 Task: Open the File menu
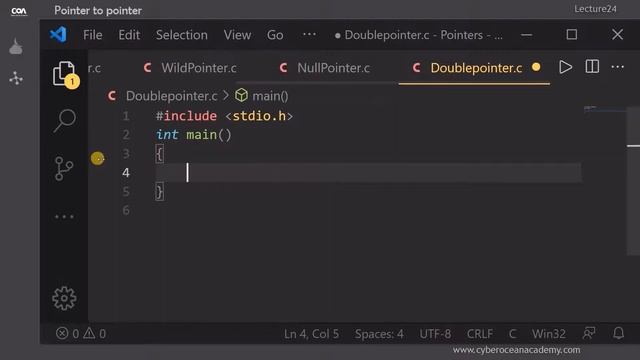93,35
